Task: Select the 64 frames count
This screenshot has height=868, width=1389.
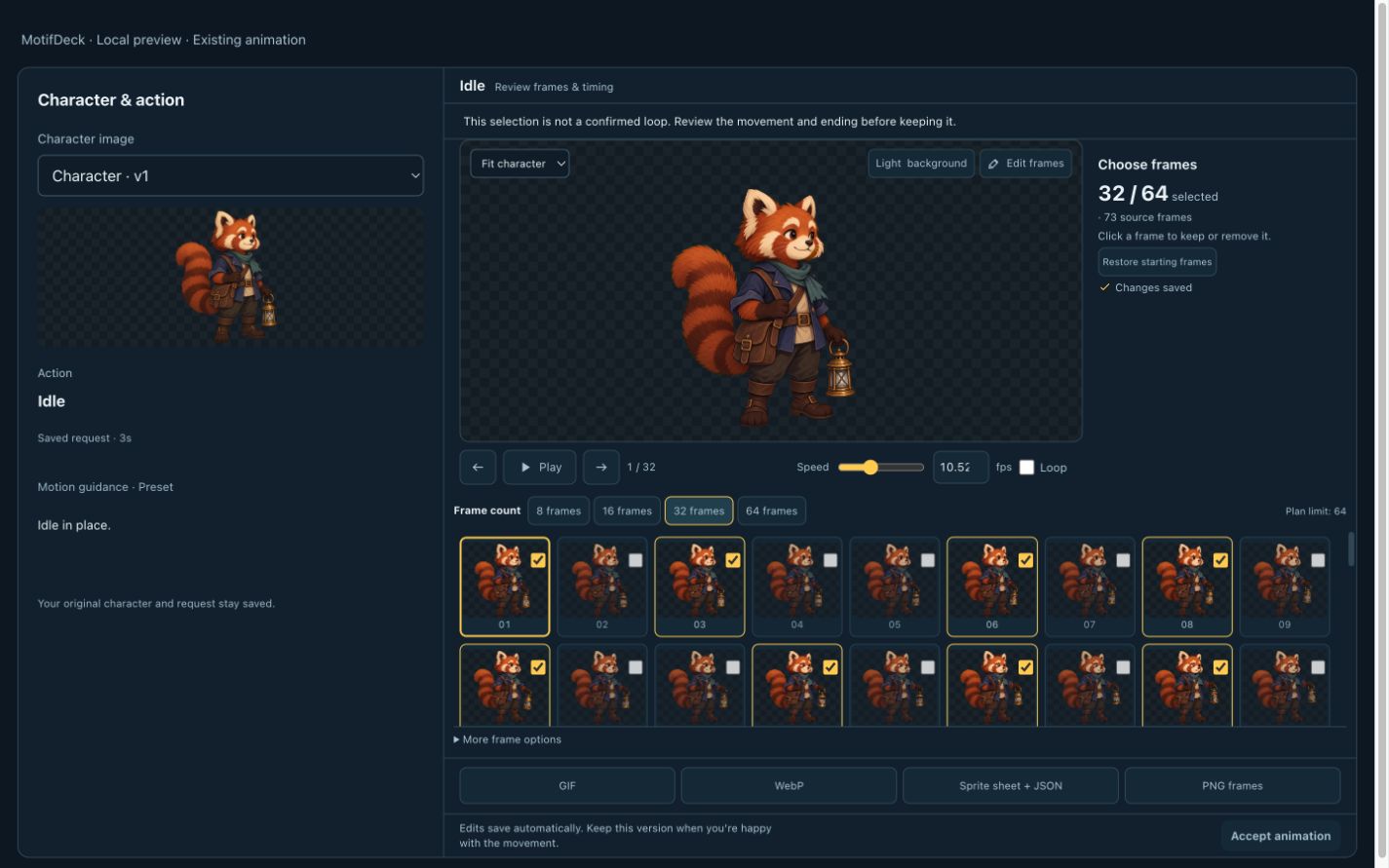Action: click(x=772, y=511)
